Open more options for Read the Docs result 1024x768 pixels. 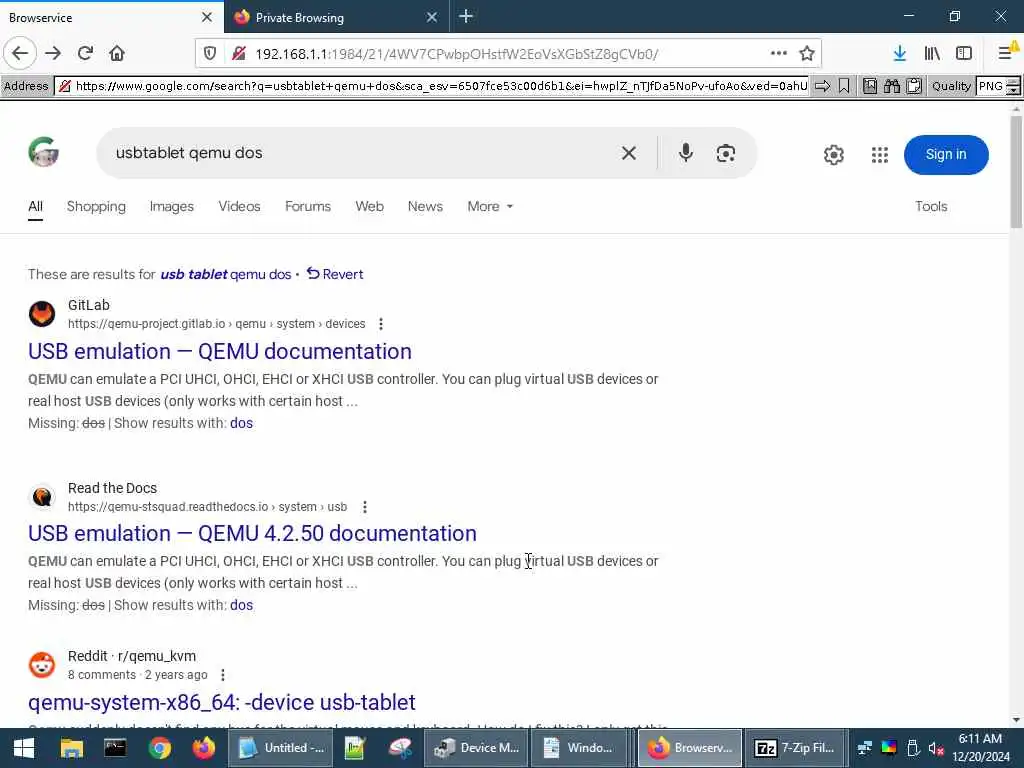365,507
